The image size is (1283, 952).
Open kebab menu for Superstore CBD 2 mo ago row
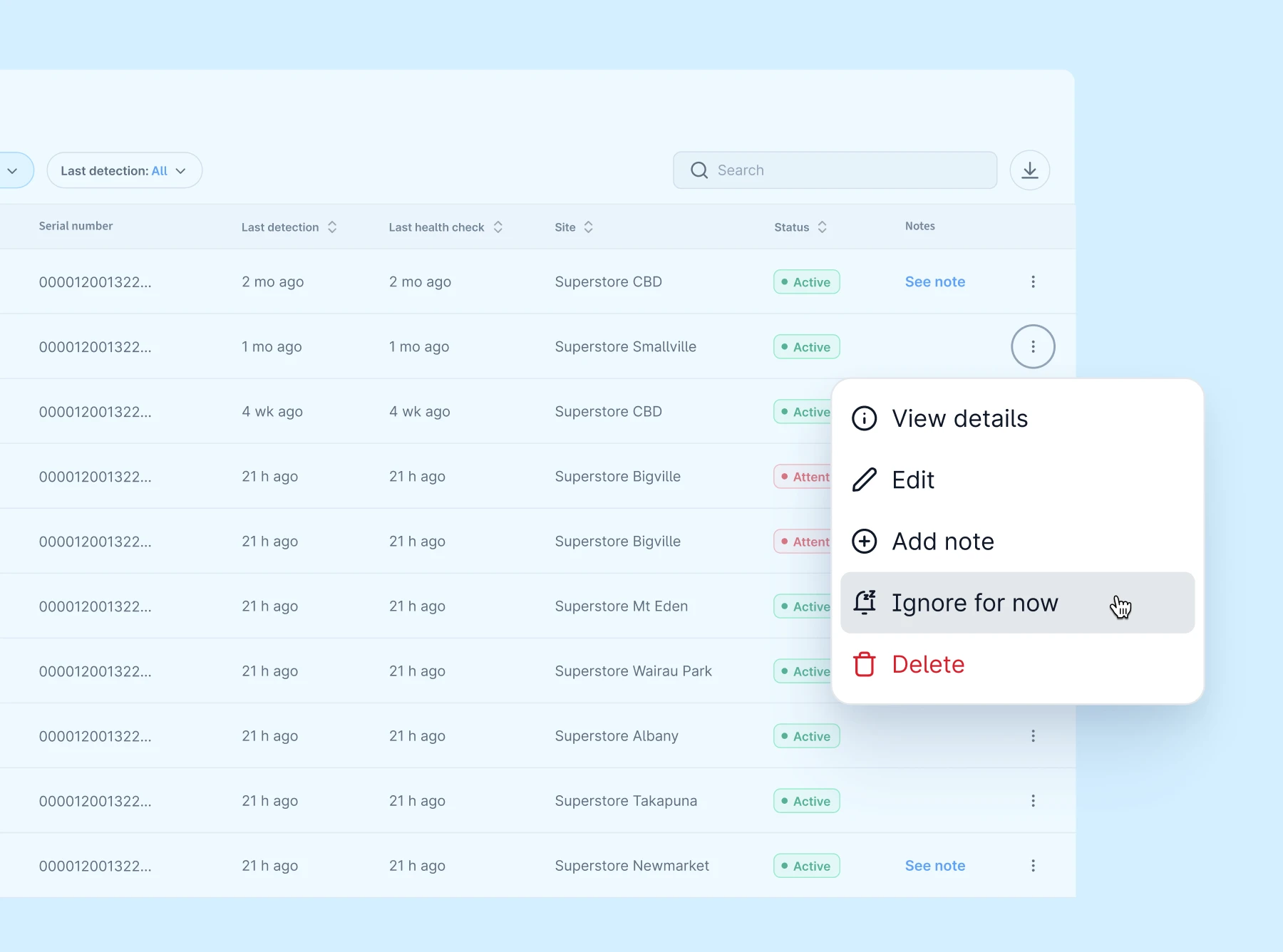(1033, 281)
